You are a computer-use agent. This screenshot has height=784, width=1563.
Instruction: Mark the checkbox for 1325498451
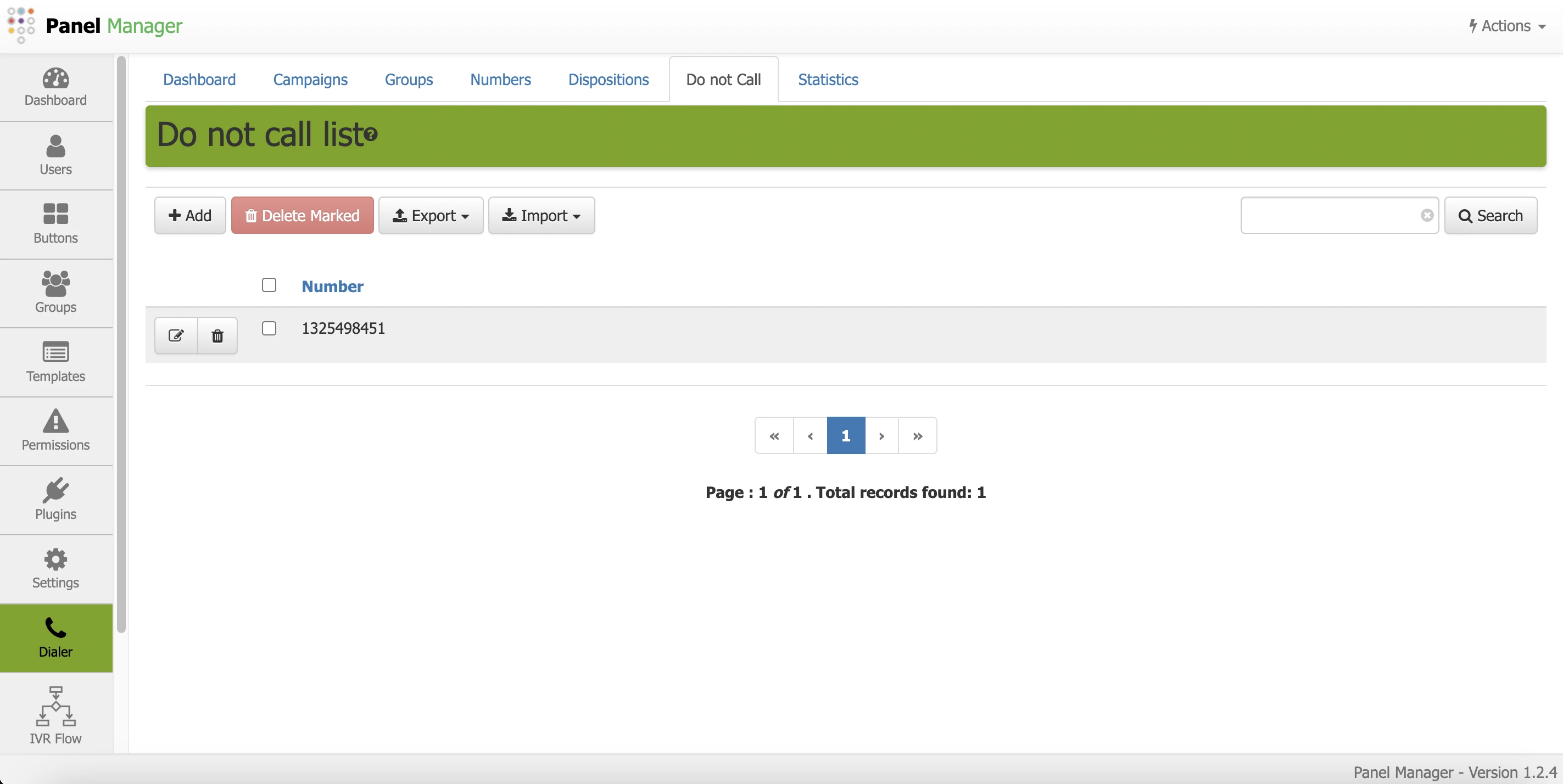[x=269, y=328]
